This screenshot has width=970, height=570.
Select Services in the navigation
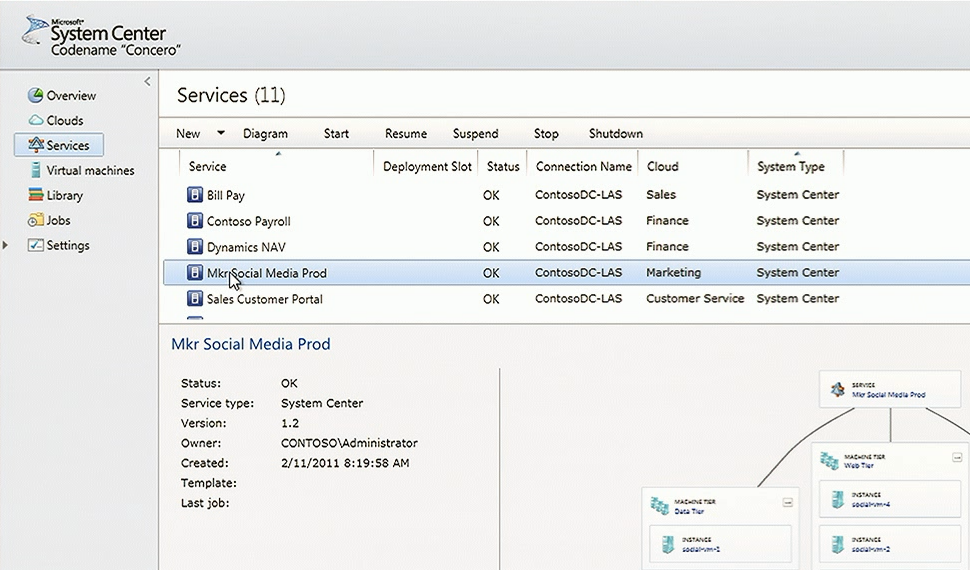click(x=68, y=145)
